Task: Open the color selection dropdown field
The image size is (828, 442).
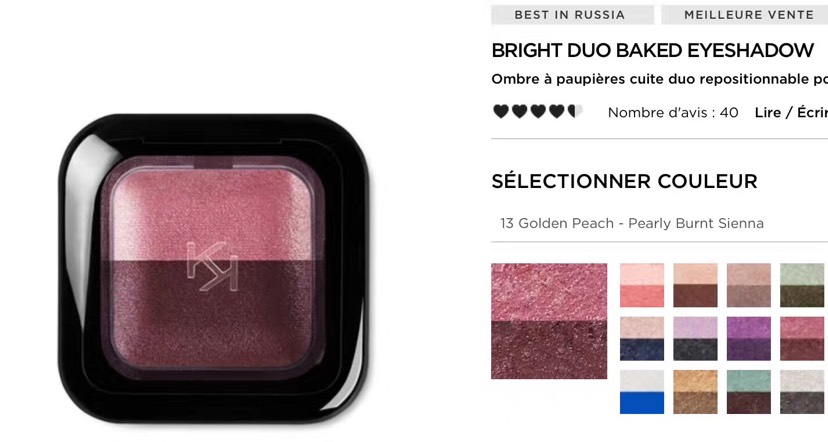Action: tap(660, 223)
